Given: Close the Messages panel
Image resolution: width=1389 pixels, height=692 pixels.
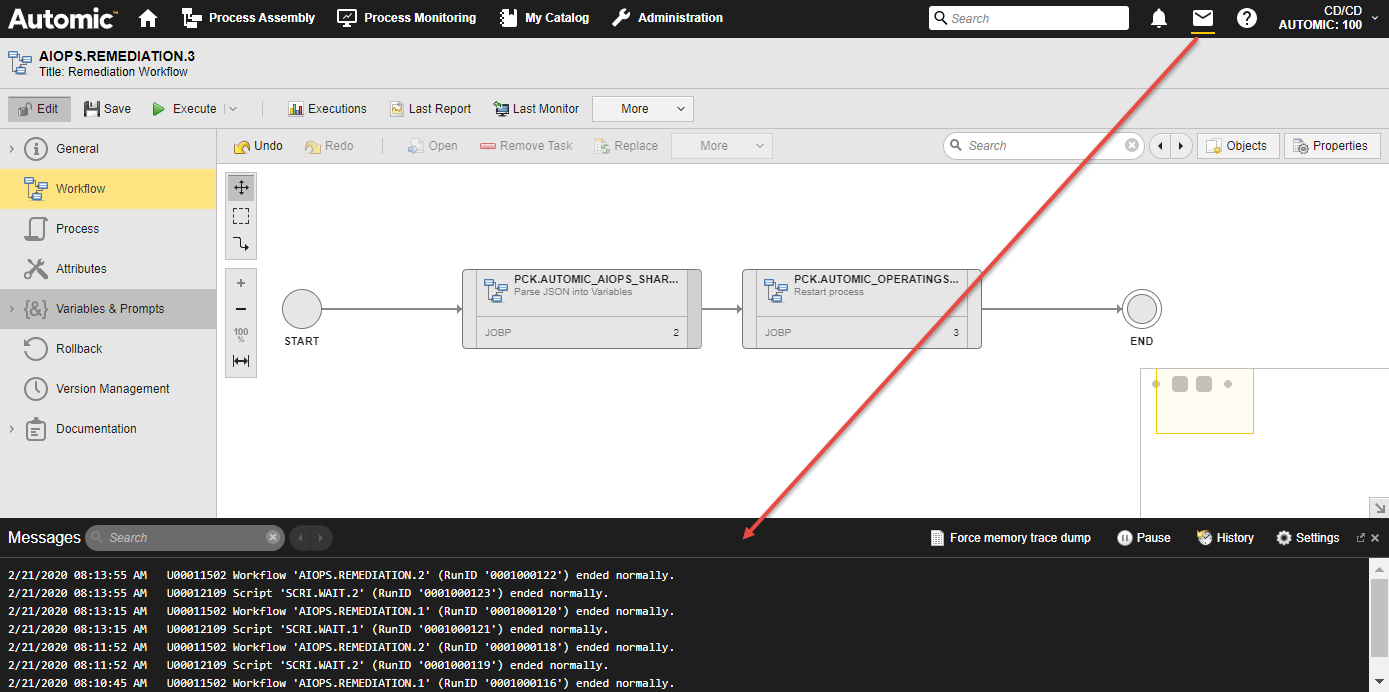Looking at the screenshot, I should click(1375, 538).
